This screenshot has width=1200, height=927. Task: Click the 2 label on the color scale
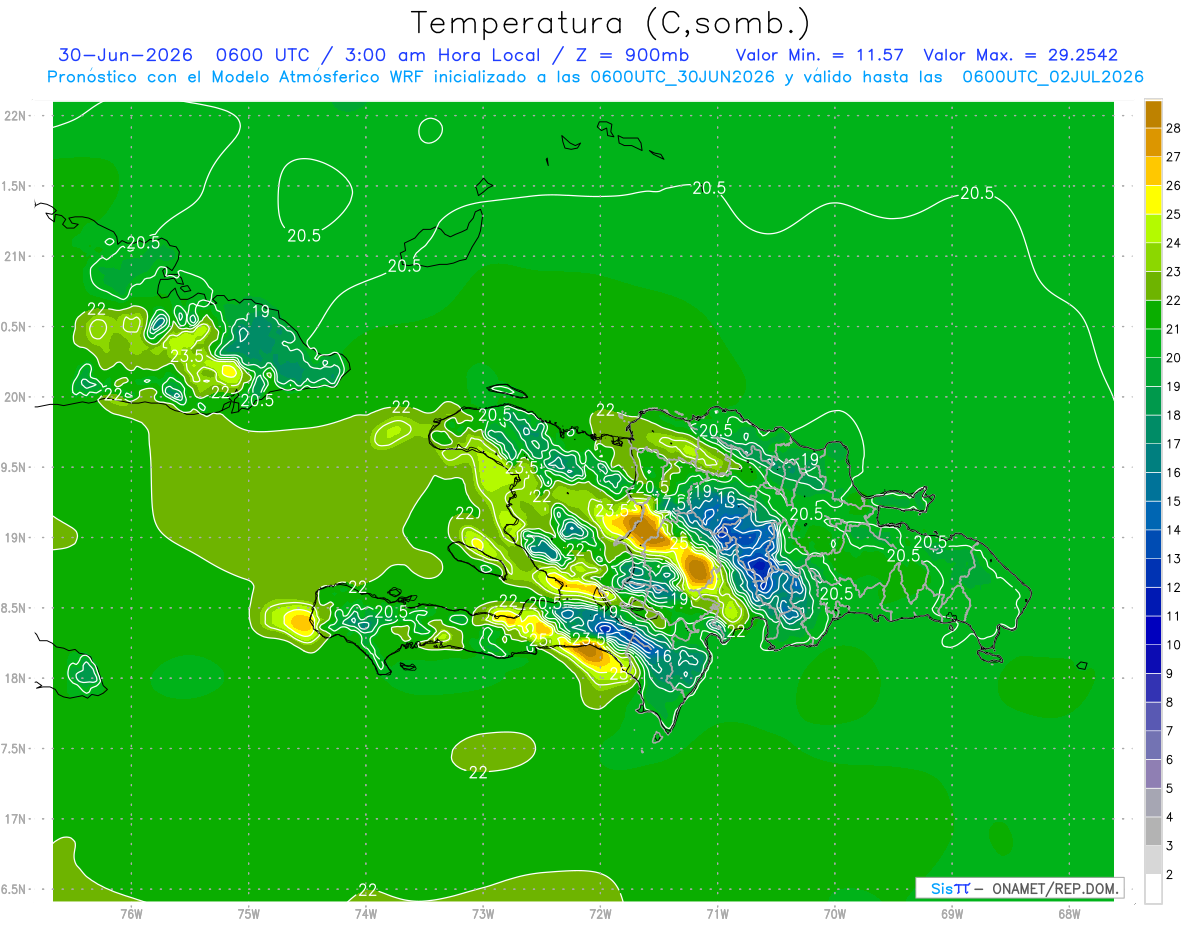pos(1170,875)
